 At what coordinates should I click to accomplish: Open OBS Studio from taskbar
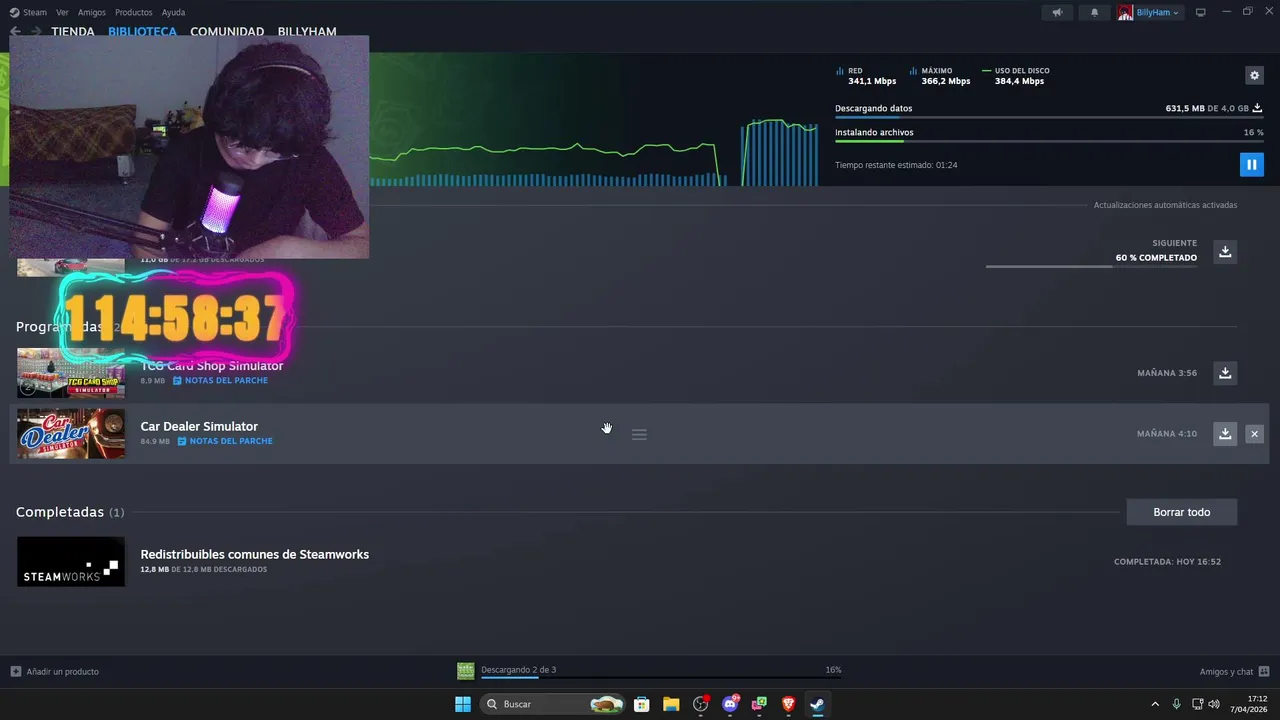[x=701, y=704]
